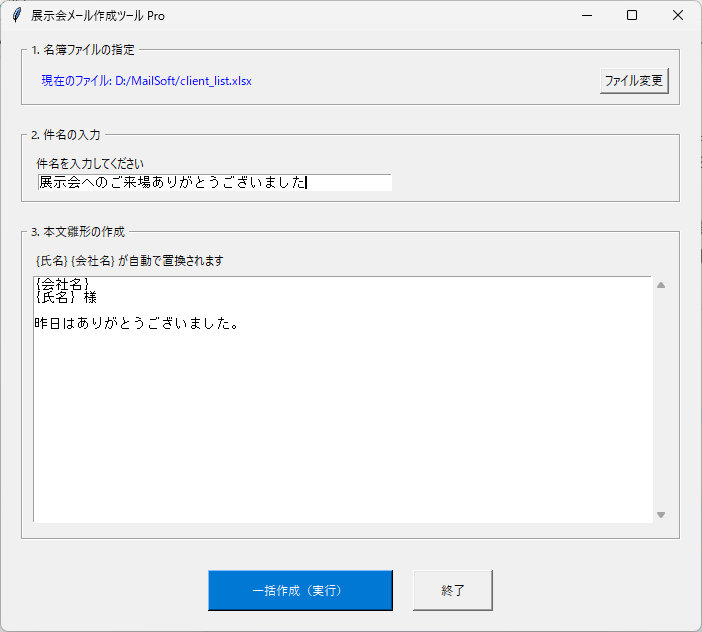Click the {氏名} {会社名} replacement hint text
This screenshot has height=632, width=702.
click(x=129, y=261)
